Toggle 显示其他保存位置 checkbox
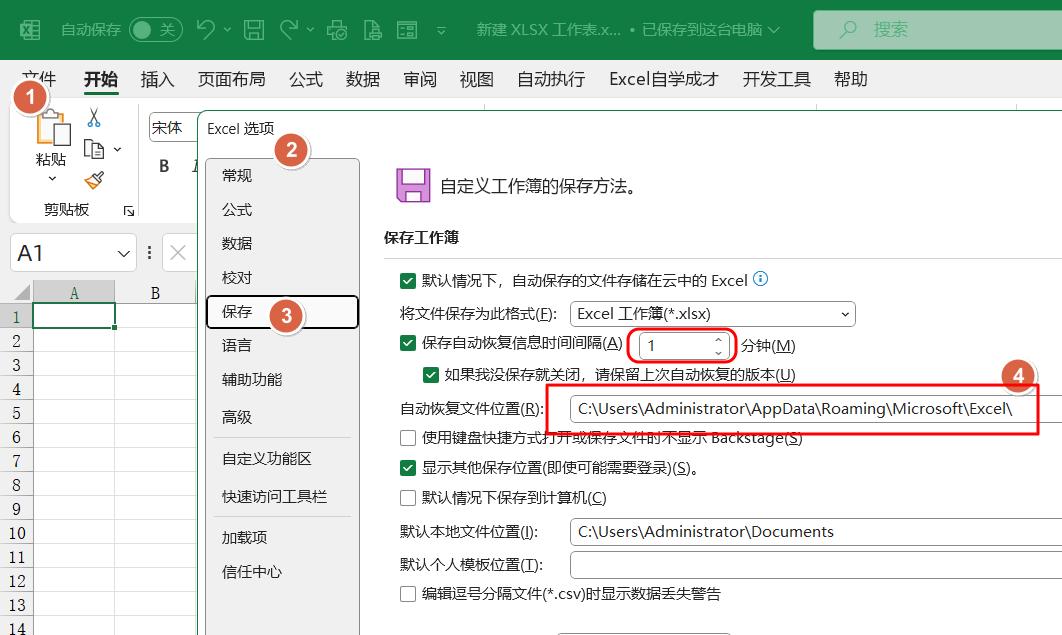 [408, 468]
